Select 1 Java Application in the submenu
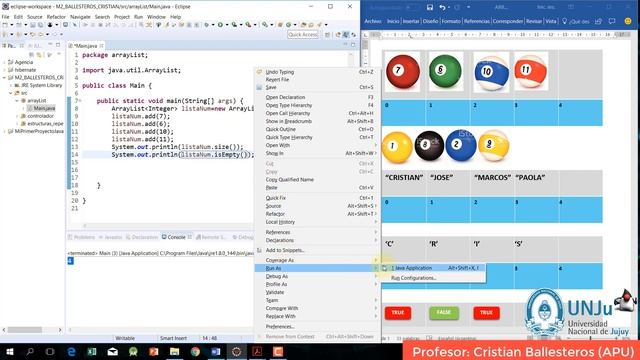This screenshot has height=360, width=640. tap(433, 268)
